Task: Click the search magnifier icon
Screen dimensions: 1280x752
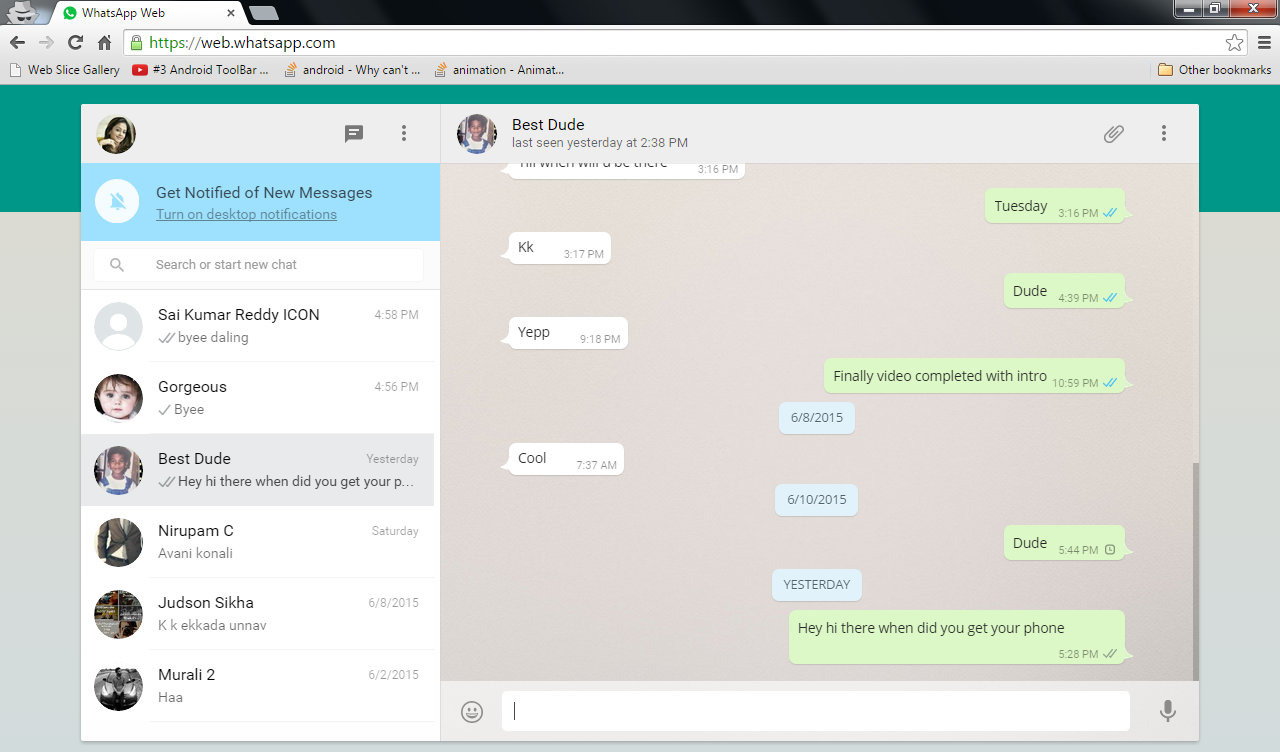Action: coord(117,265)
